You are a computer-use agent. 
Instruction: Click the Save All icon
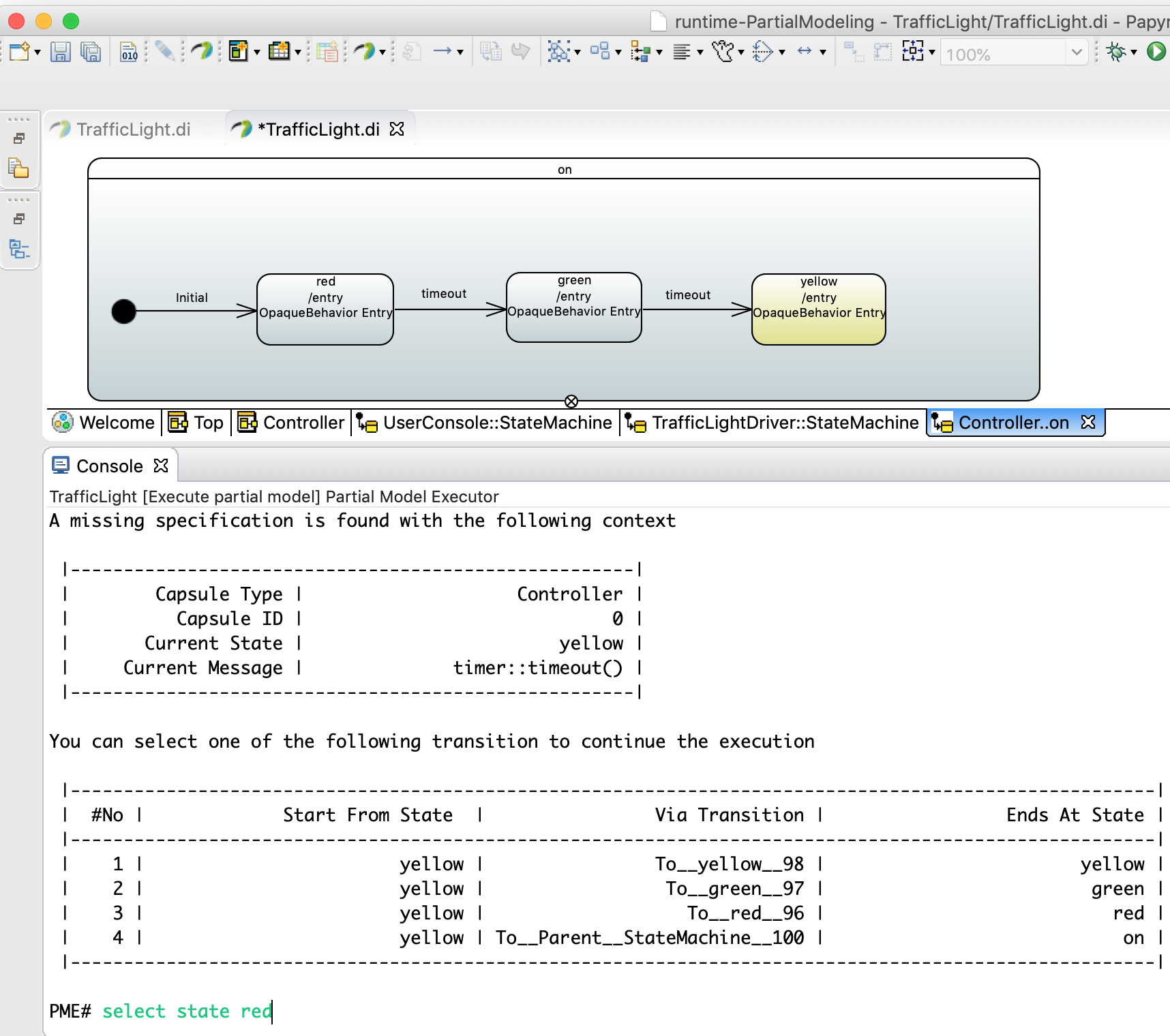click(91, 51)
